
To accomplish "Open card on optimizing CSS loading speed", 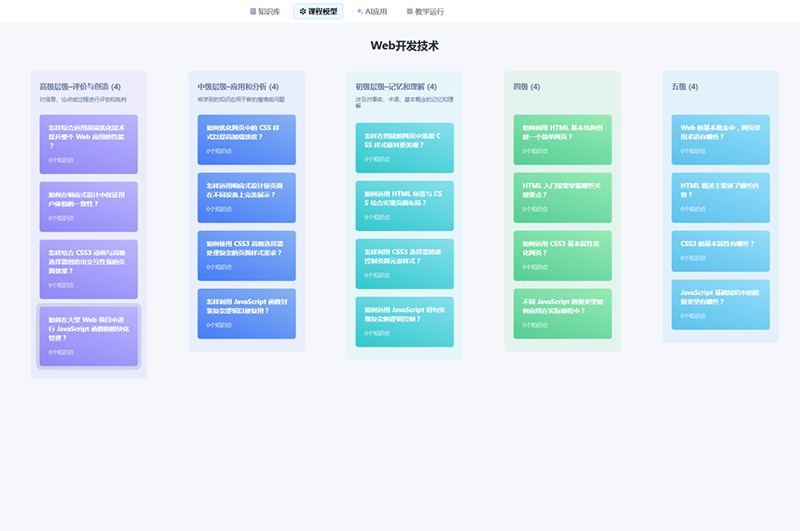I will point(246,139).
